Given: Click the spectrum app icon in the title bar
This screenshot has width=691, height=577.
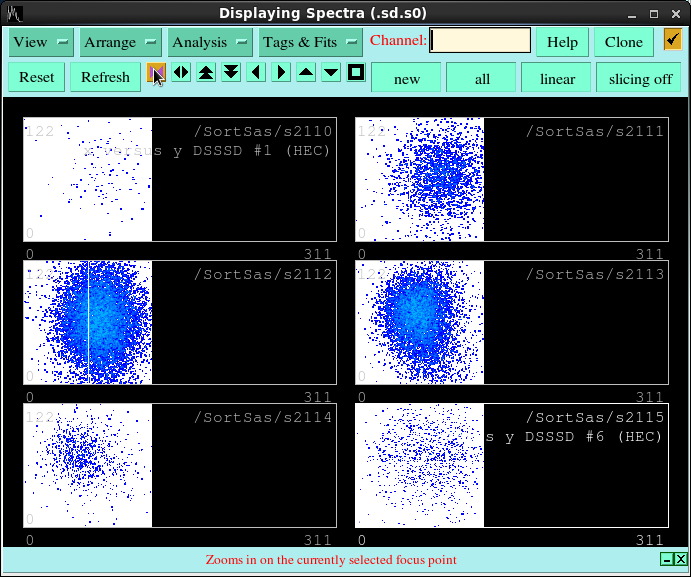Looking at the screenshot, I should [15, 13].
